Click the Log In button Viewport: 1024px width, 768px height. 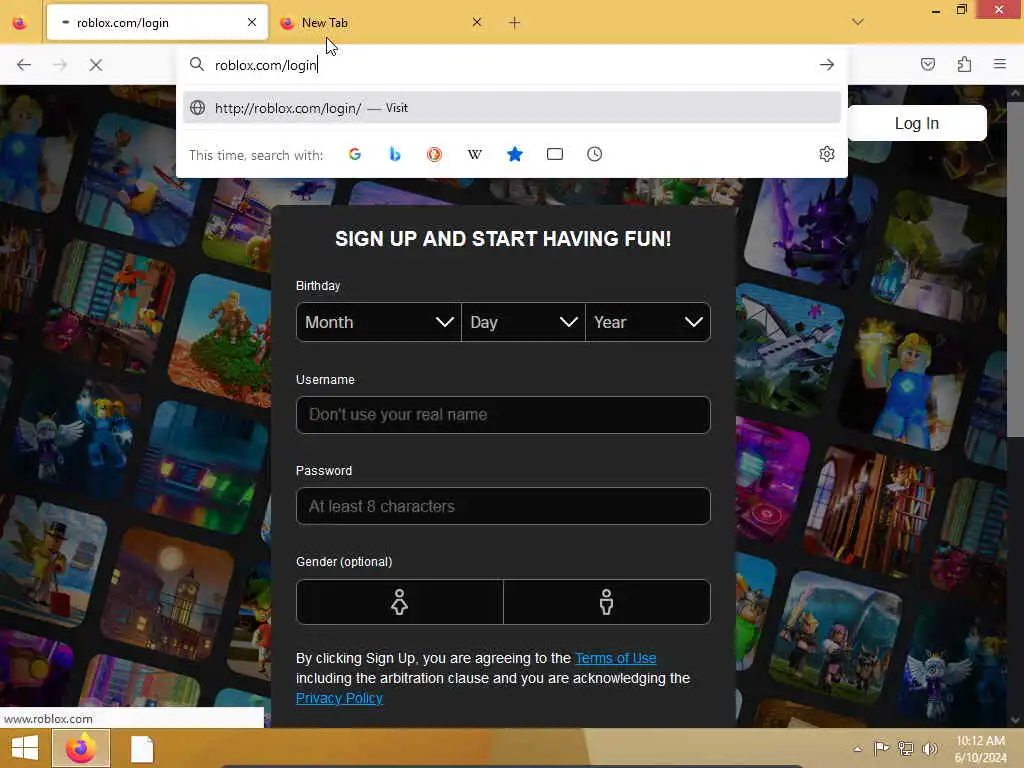[x=917, y=123]
